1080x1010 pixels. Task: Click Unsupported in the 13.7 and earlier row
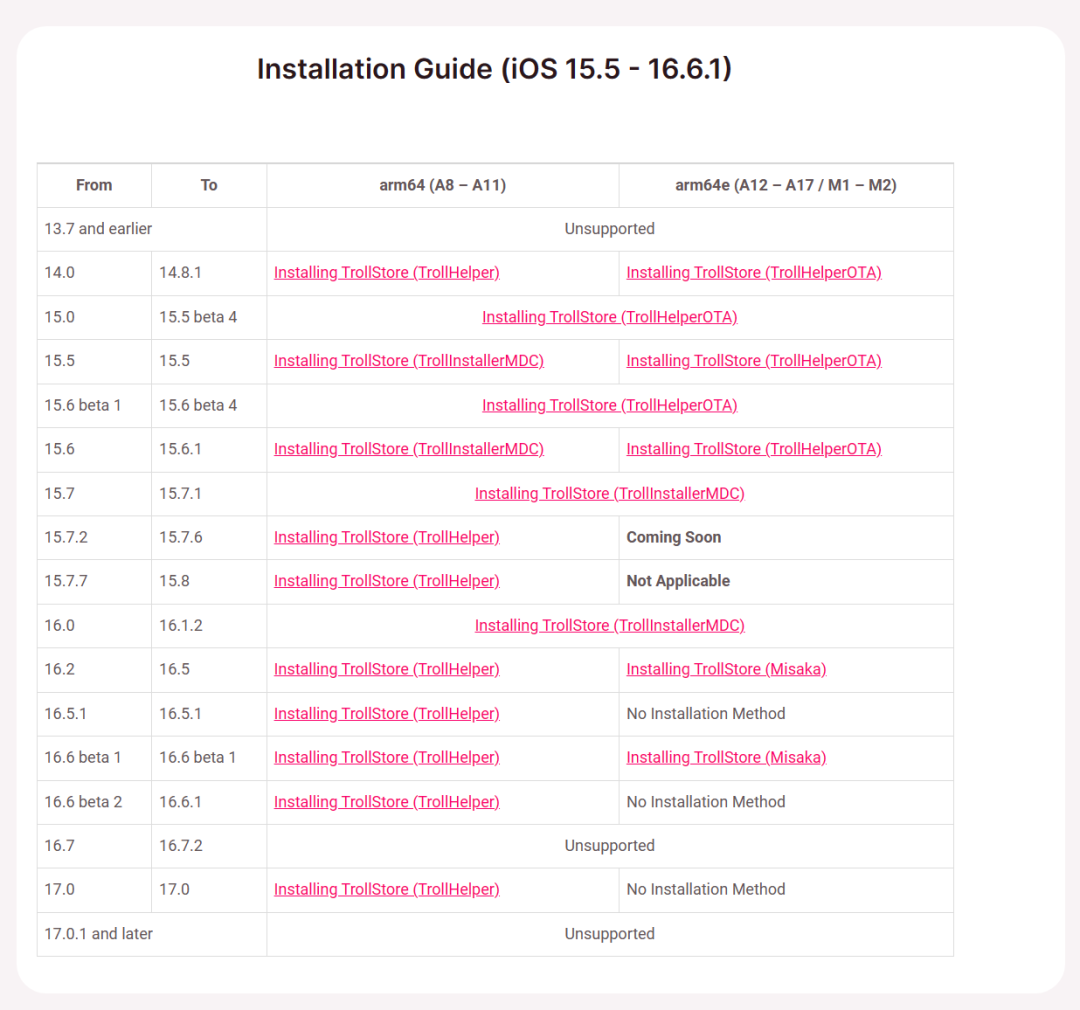click(610, 229)
